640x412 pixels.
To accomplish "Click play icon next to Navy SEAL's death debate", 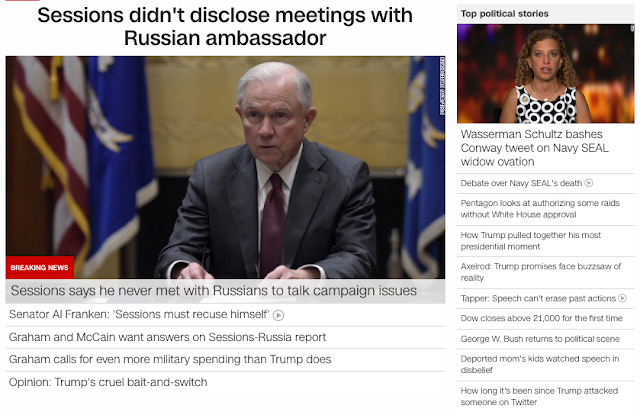I will click(x=589, y=183).
